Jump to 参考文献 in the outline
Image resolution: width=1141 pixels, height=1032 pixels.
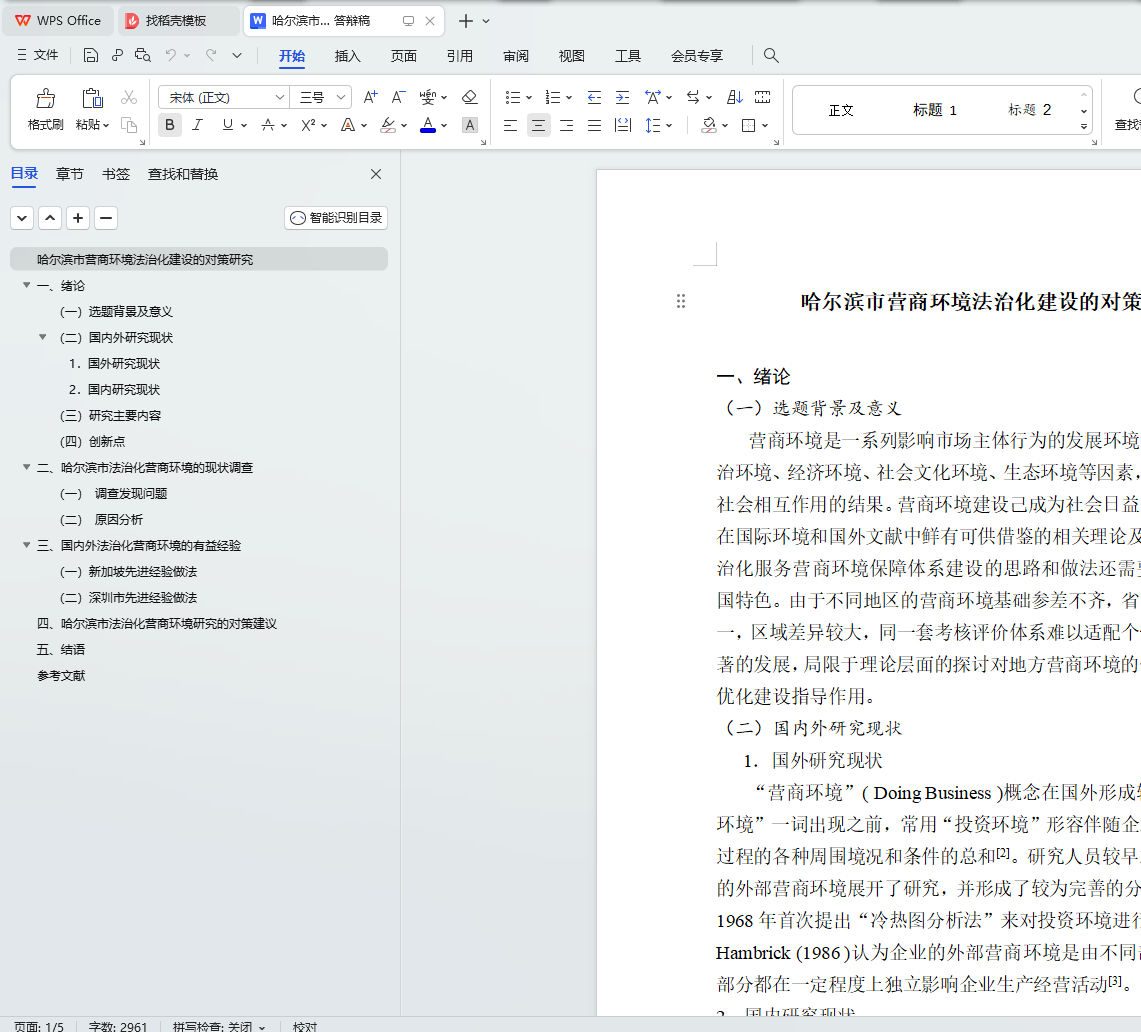pos(62,676)
